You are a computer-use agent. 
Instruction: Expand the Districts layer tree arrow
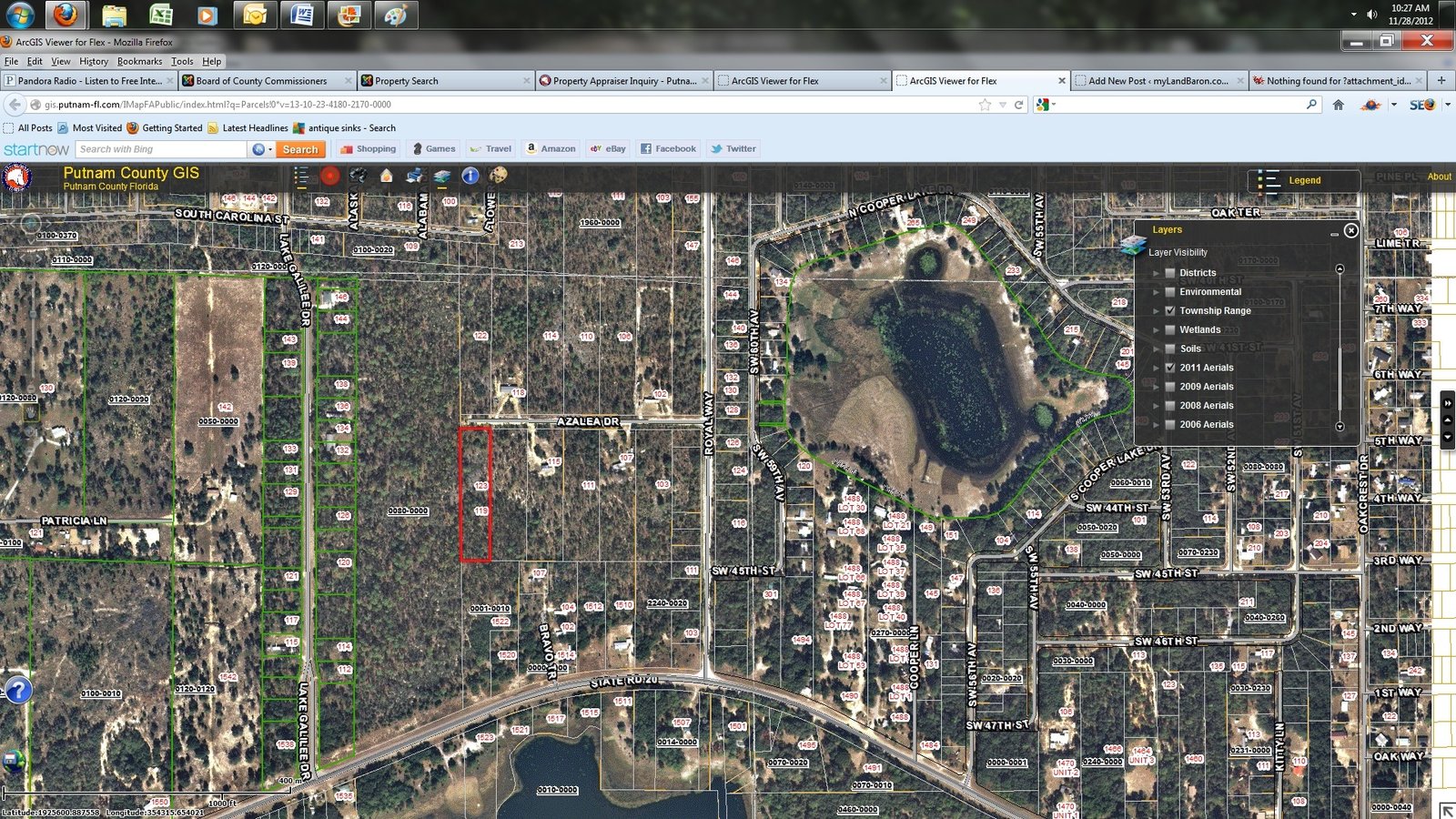pyautogui.click(x=1157, y=273)
